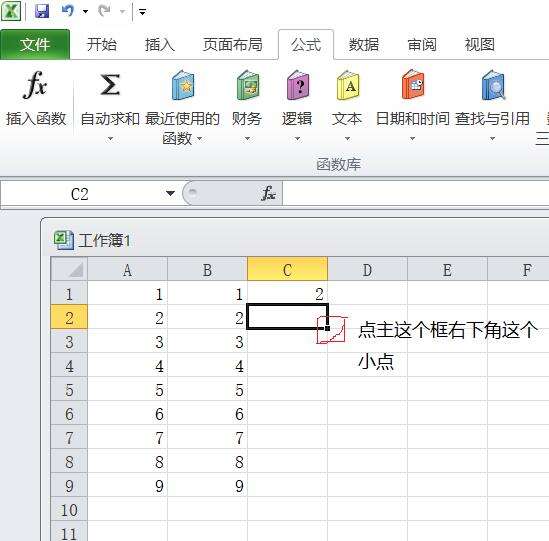Click cell A5 containing 5
Viewport: 549px width, 541px height.
pos(127,390)
